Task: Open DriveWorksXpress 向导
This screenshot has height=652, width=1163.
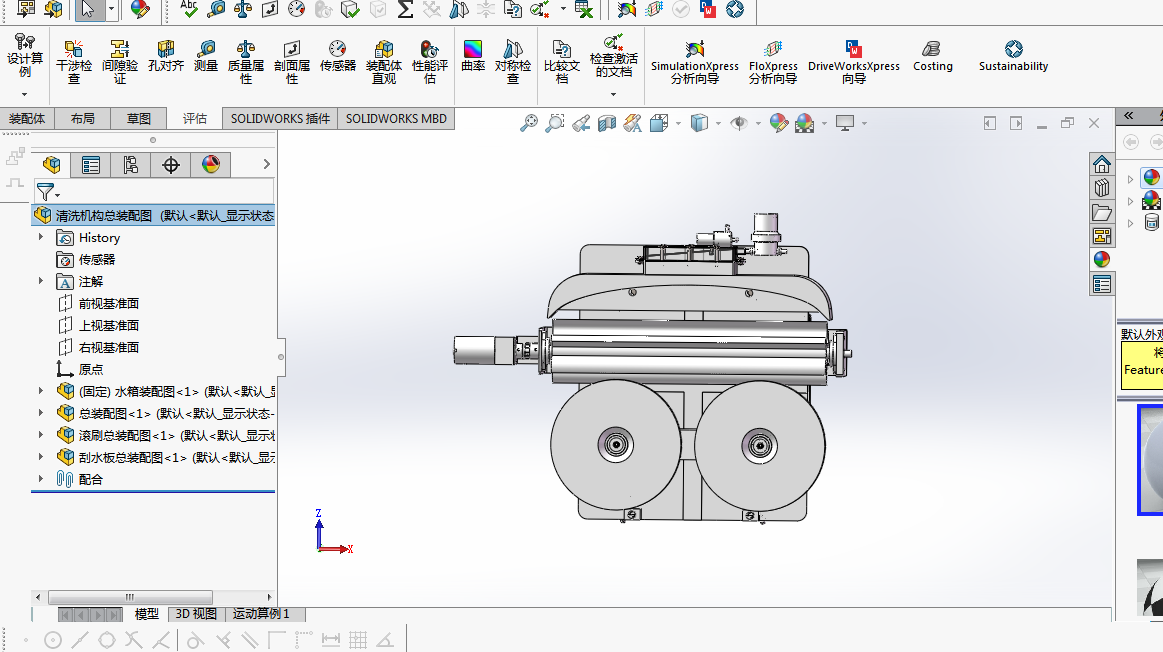Action: tap(854, 62)
